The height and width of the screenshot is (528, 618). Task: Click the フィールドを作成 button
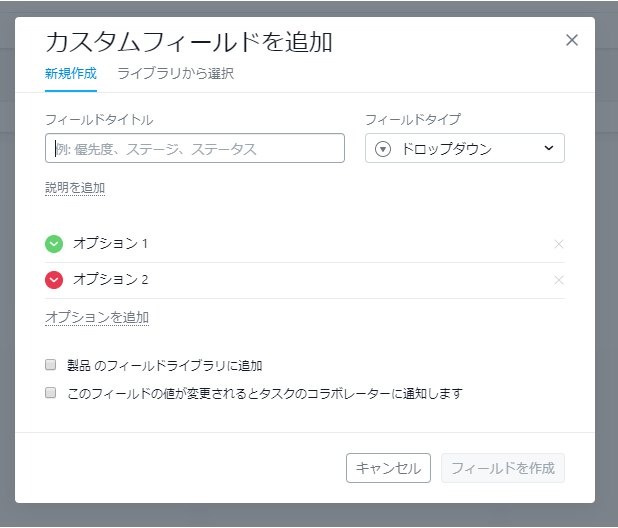[x=503, y=468]
